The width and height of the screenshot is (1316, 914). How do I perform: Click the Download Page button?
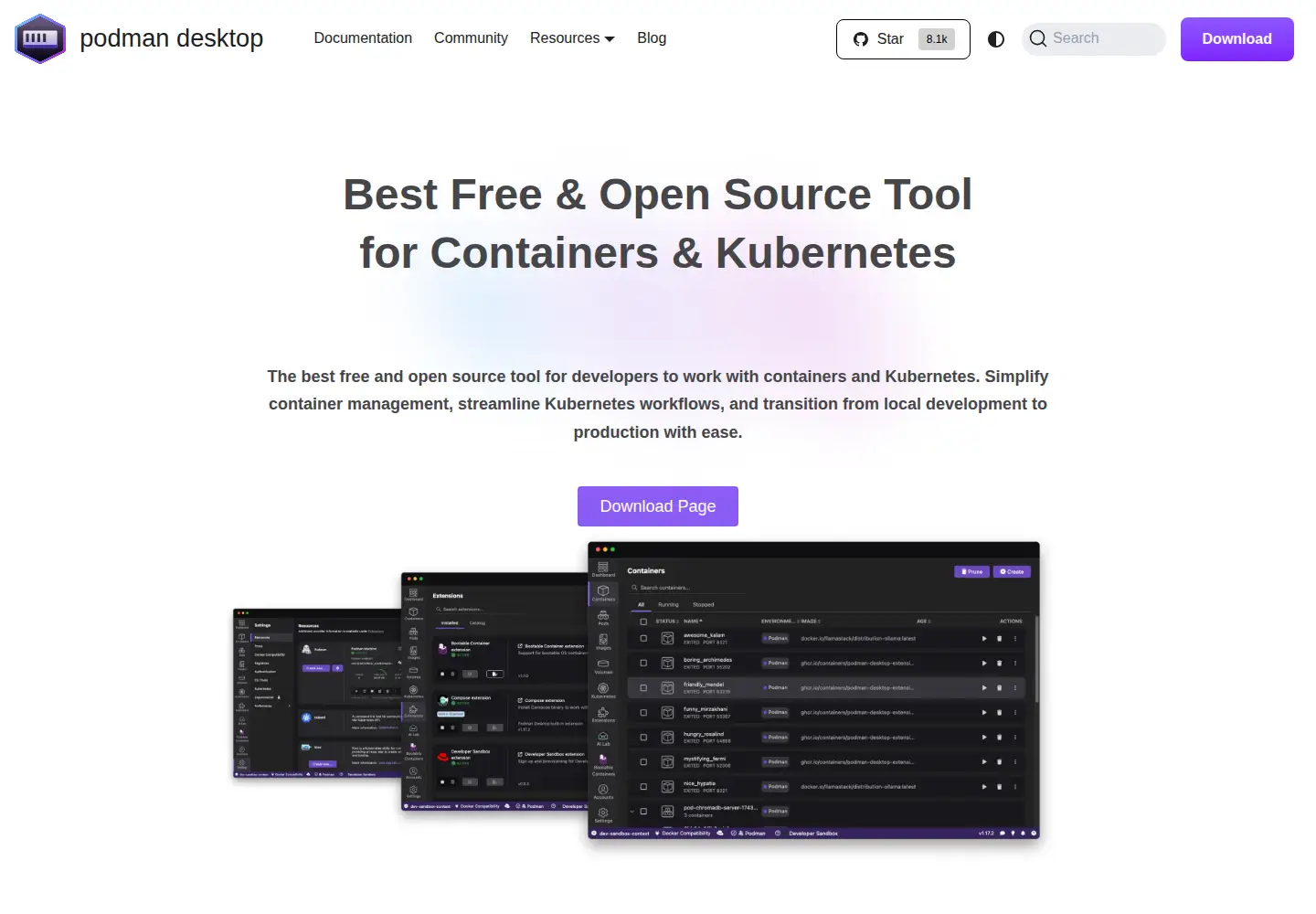coord(658,506)
